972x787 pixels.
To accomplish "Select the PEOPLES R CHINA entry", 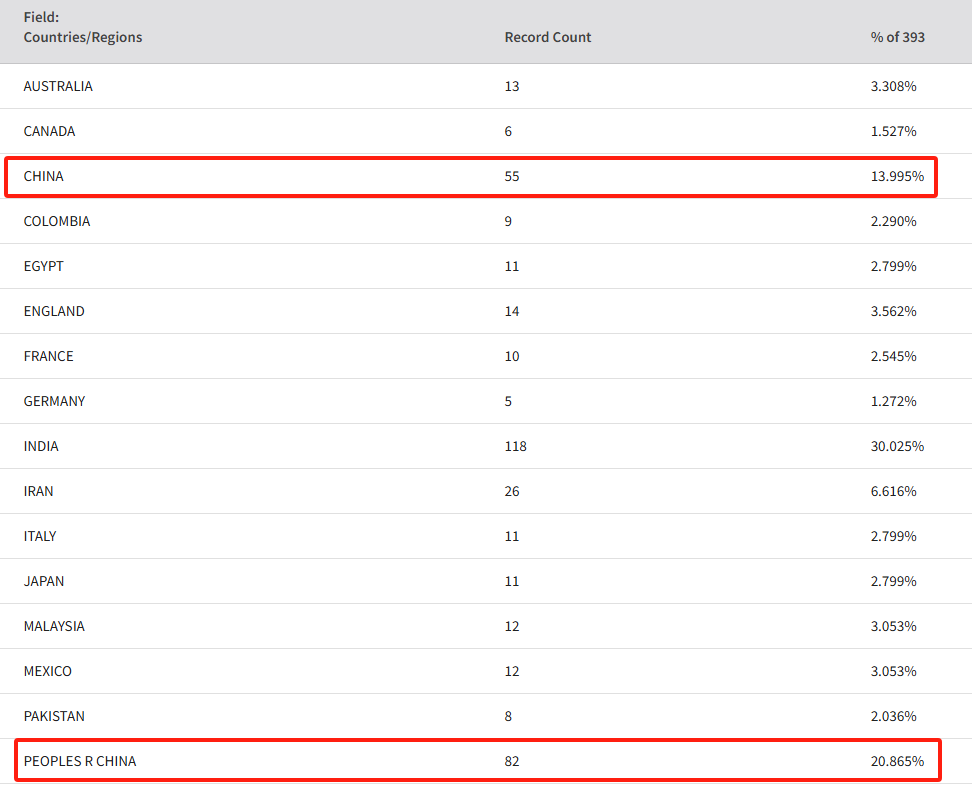I will (80, 761).
